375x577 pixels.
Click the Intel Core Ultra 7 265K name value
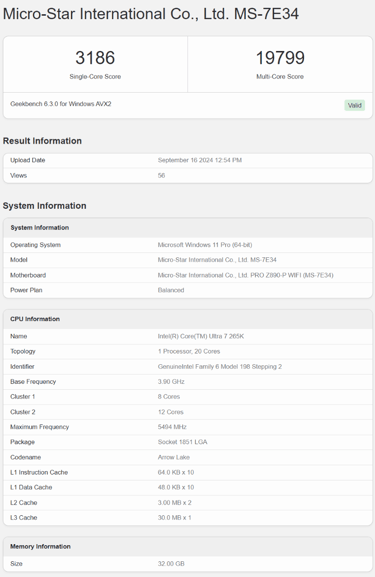click(x=201, y=336)
